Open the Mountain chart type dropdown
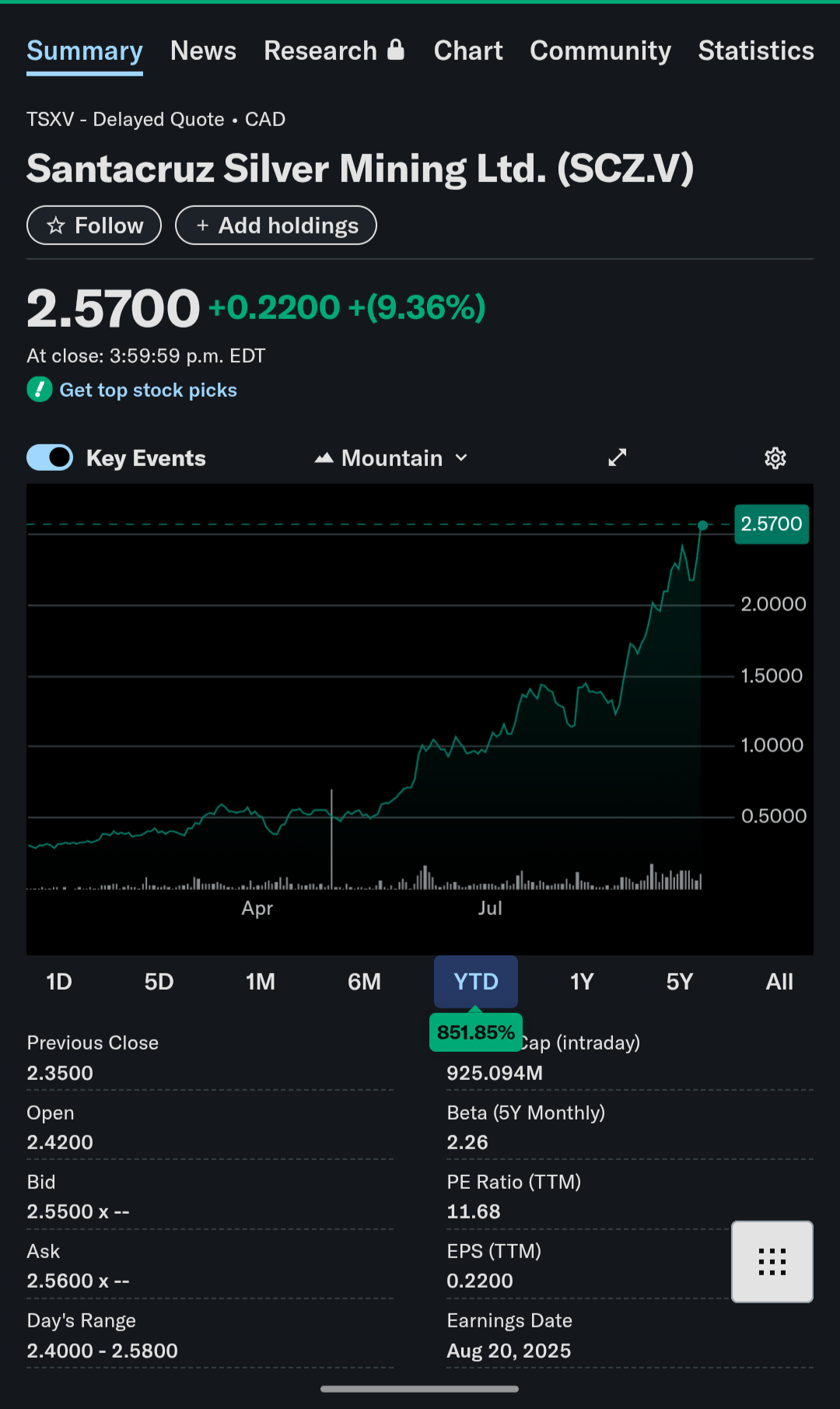 pyautogui.click(x=391, y=458)
